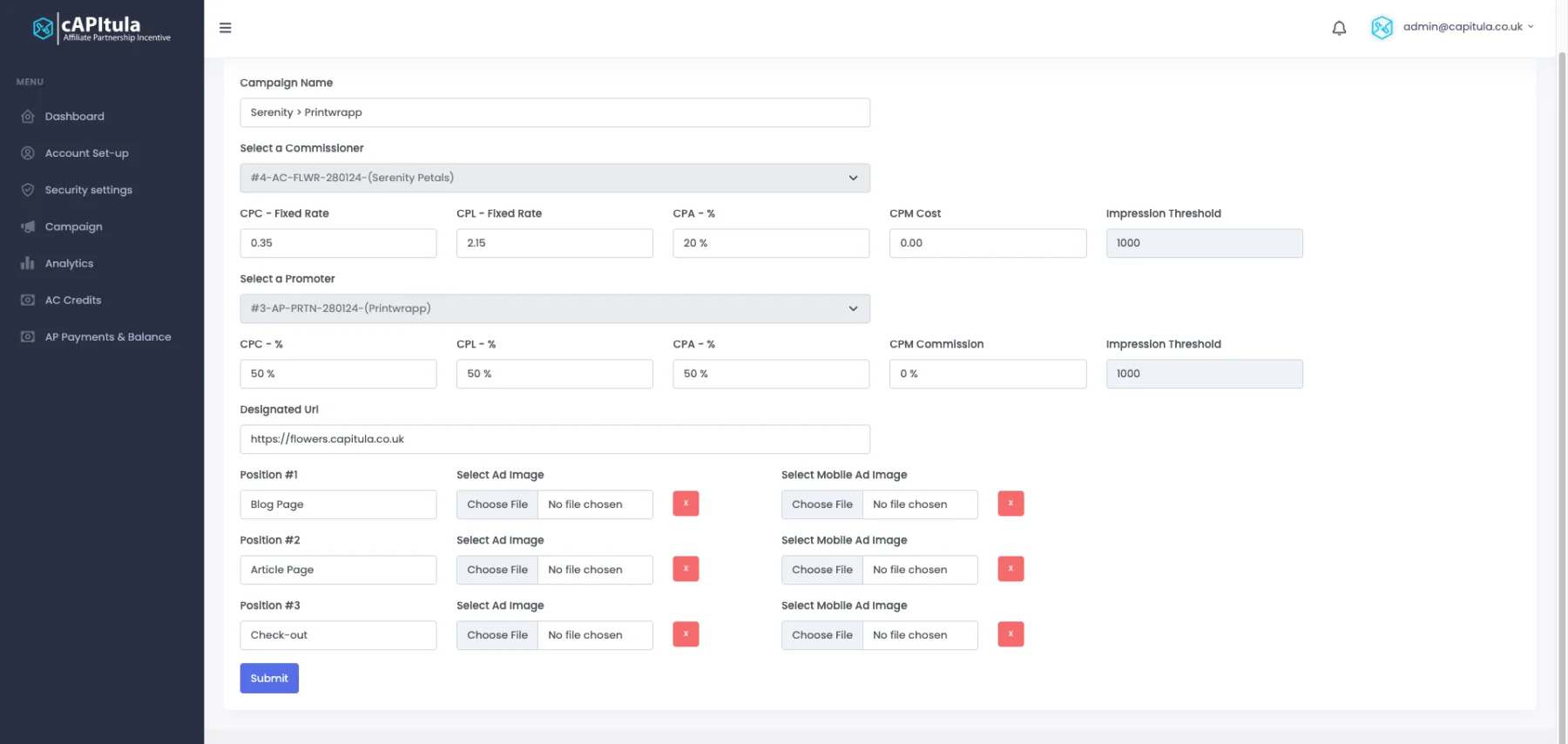Open admin@capitula.co.uk account dropdown
Screen dimensions: 1568x744
(1468, 27)
